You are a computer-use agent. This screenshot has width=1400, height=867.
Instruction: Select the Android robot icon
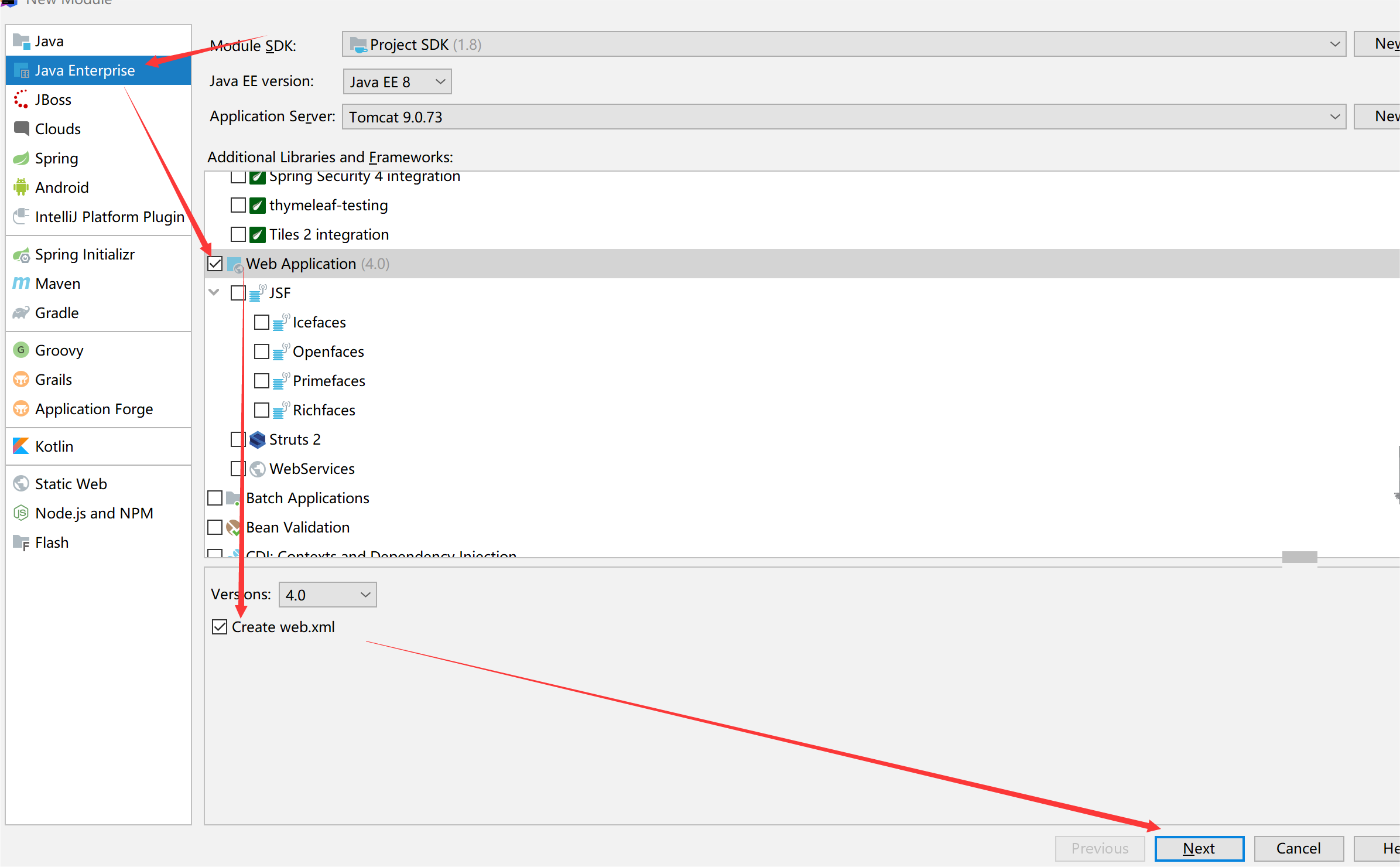[21, 187]
